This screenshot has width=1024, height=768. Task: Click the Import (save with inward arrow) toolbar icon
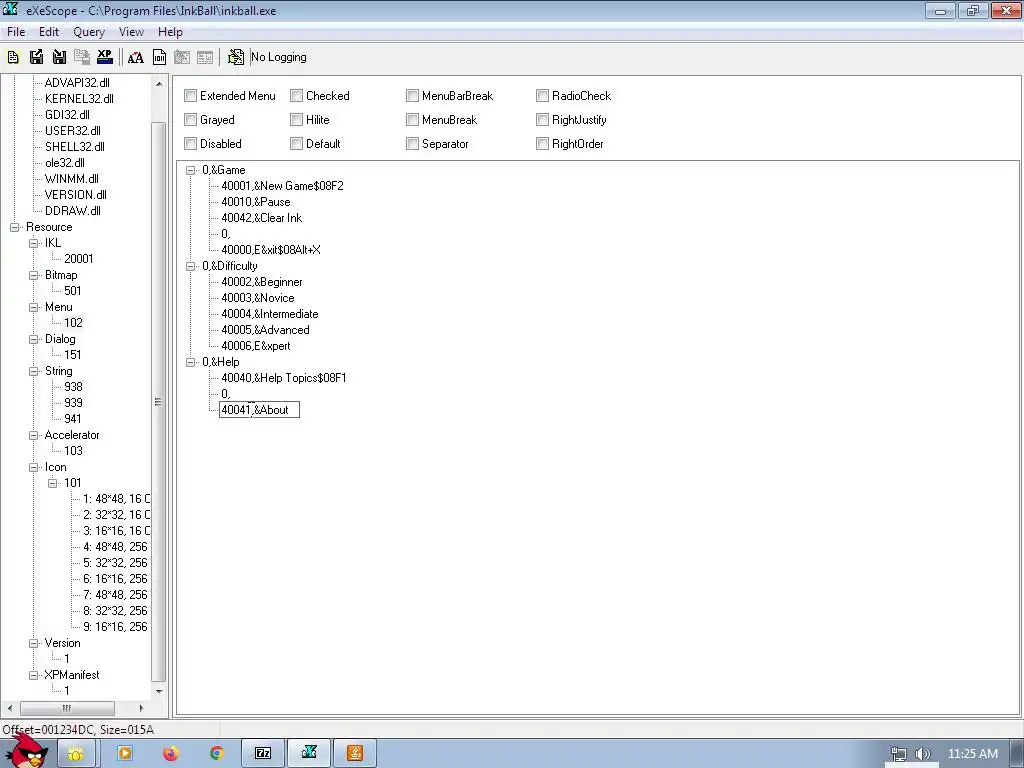click(x=59, y=57)
